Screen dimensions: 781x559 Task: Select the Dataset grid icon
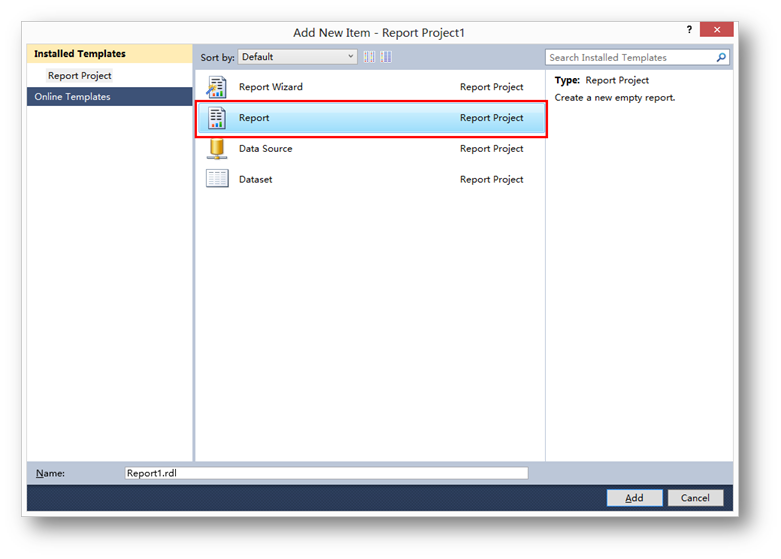tap(217, 178)
